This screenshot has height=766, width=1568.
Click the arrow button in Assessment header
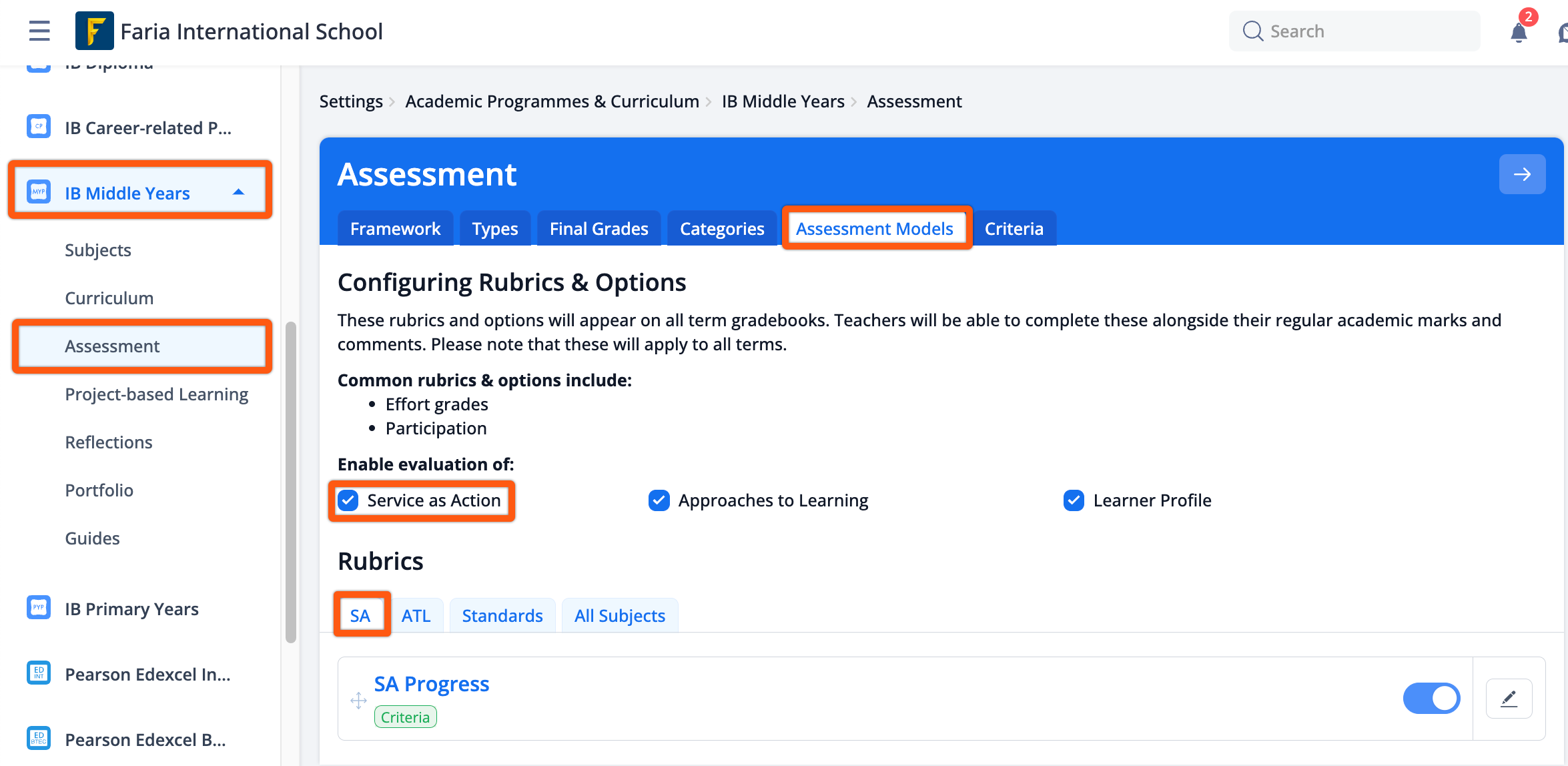1522,174
